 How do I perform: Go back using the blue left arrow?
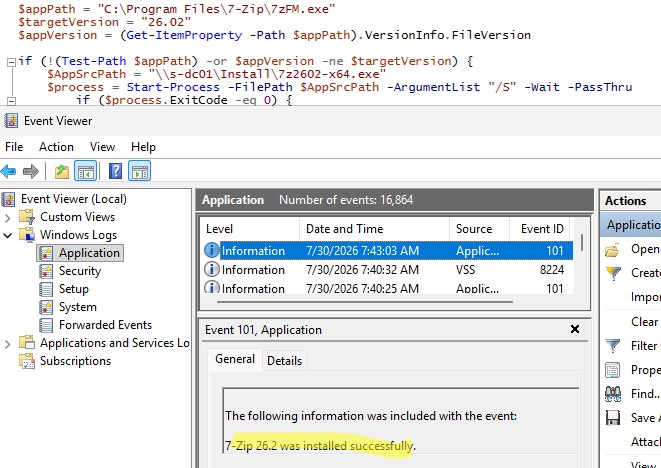tap(8, 172)
